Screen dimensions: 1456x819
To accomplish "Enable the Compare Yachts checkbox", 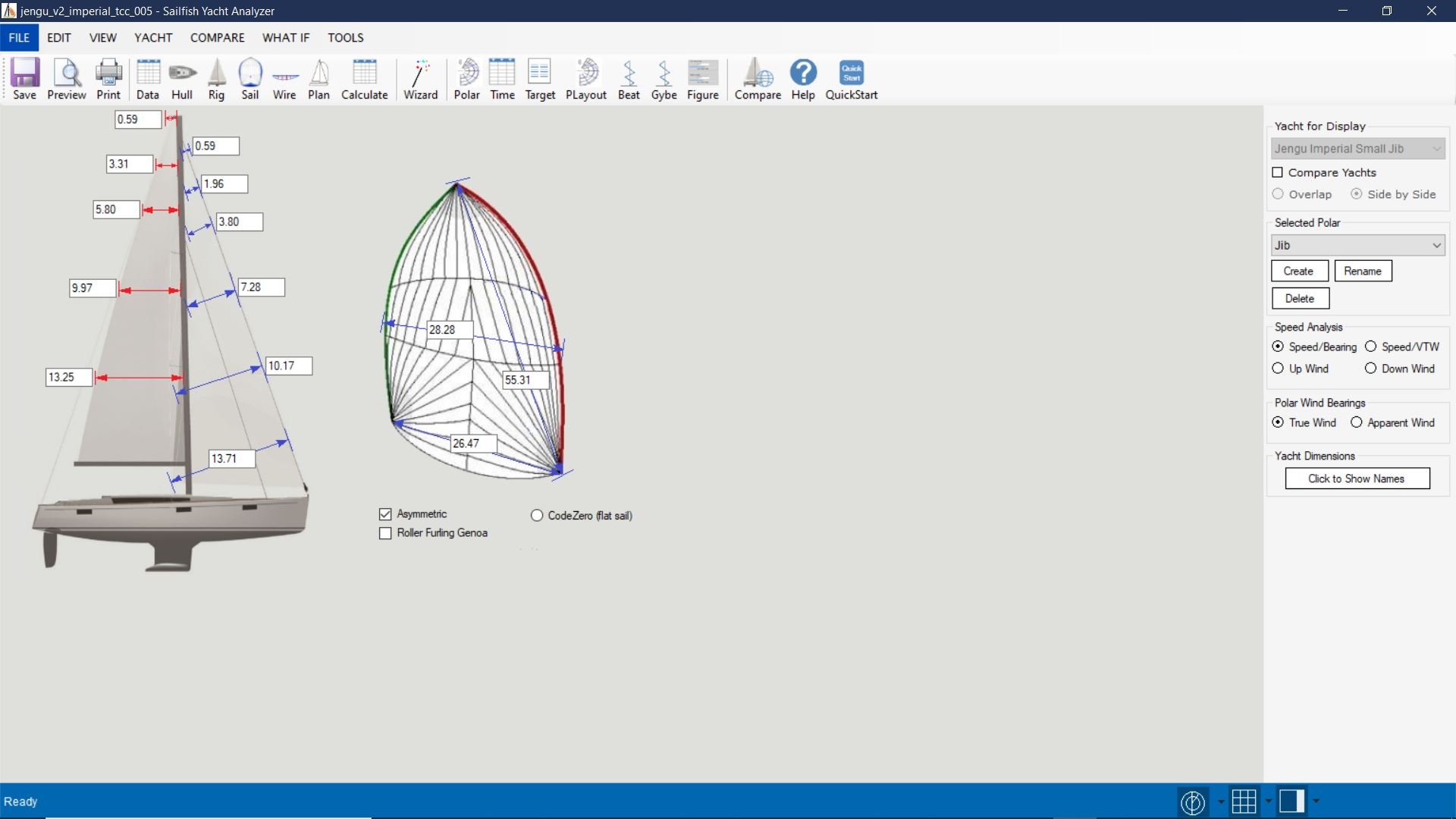I will coord(1278,172).
